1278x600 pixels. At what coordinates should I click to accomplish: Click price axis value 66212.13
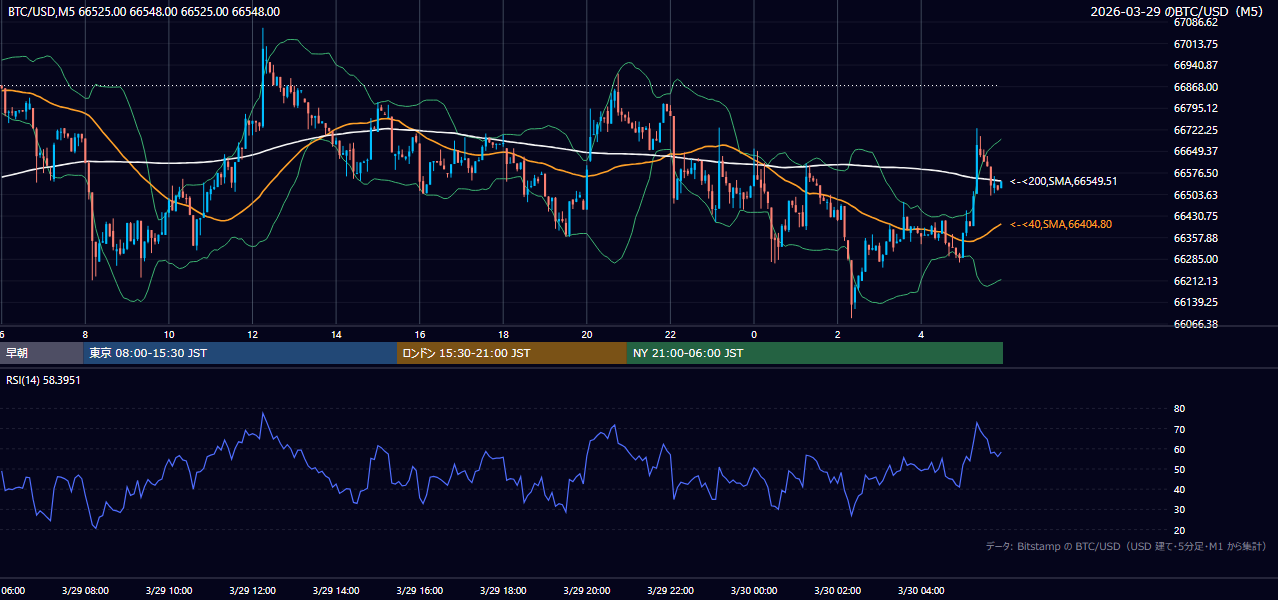[1196, 281]
